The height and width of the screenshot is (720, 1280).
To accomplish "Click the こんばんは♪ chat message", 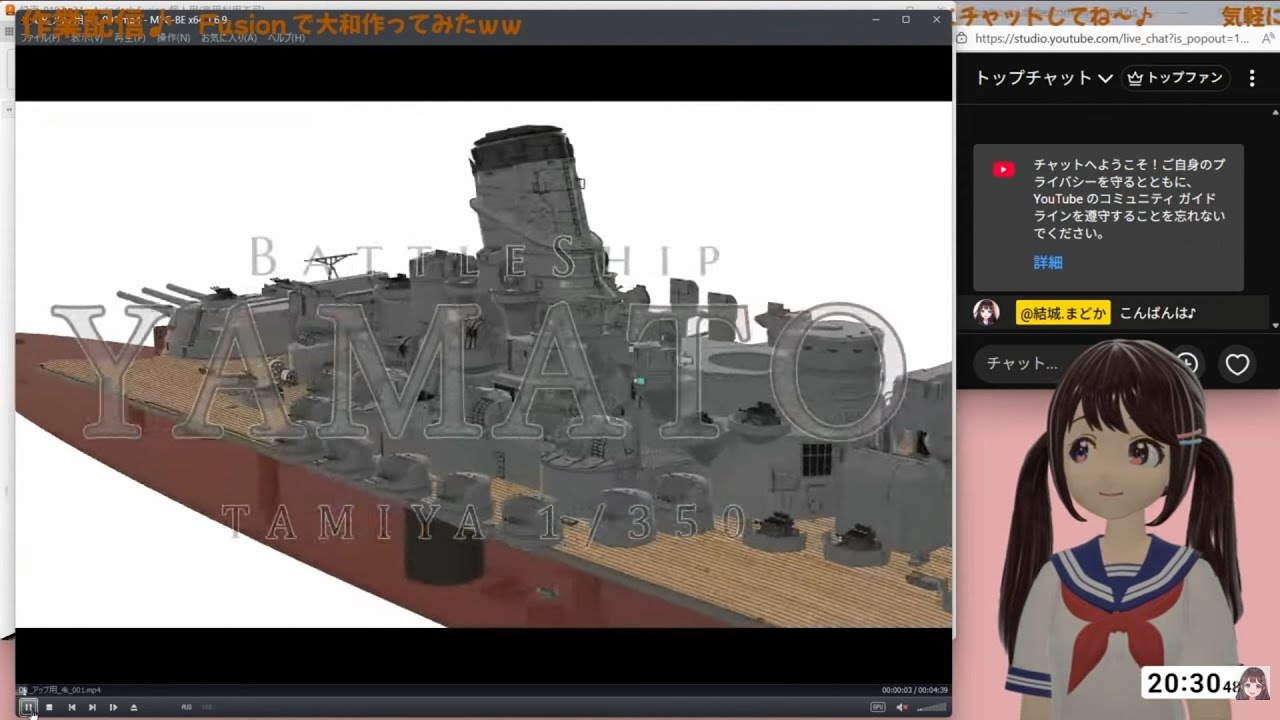I will point(1157,313).
